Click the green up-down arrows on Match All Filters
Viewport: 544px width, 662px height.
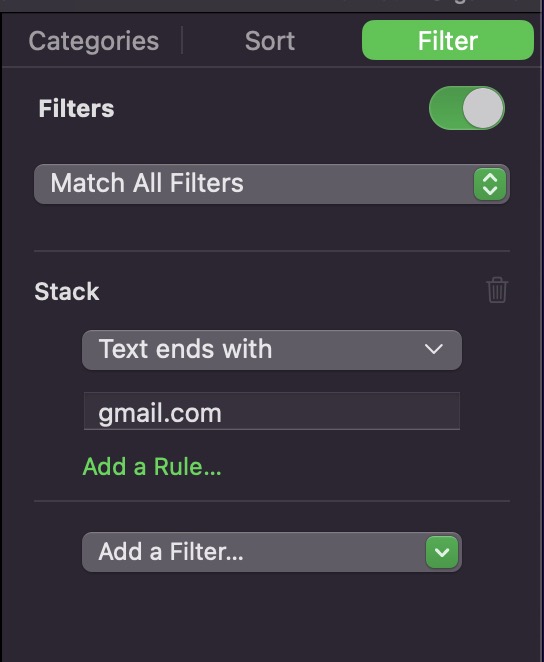(490, 184)
